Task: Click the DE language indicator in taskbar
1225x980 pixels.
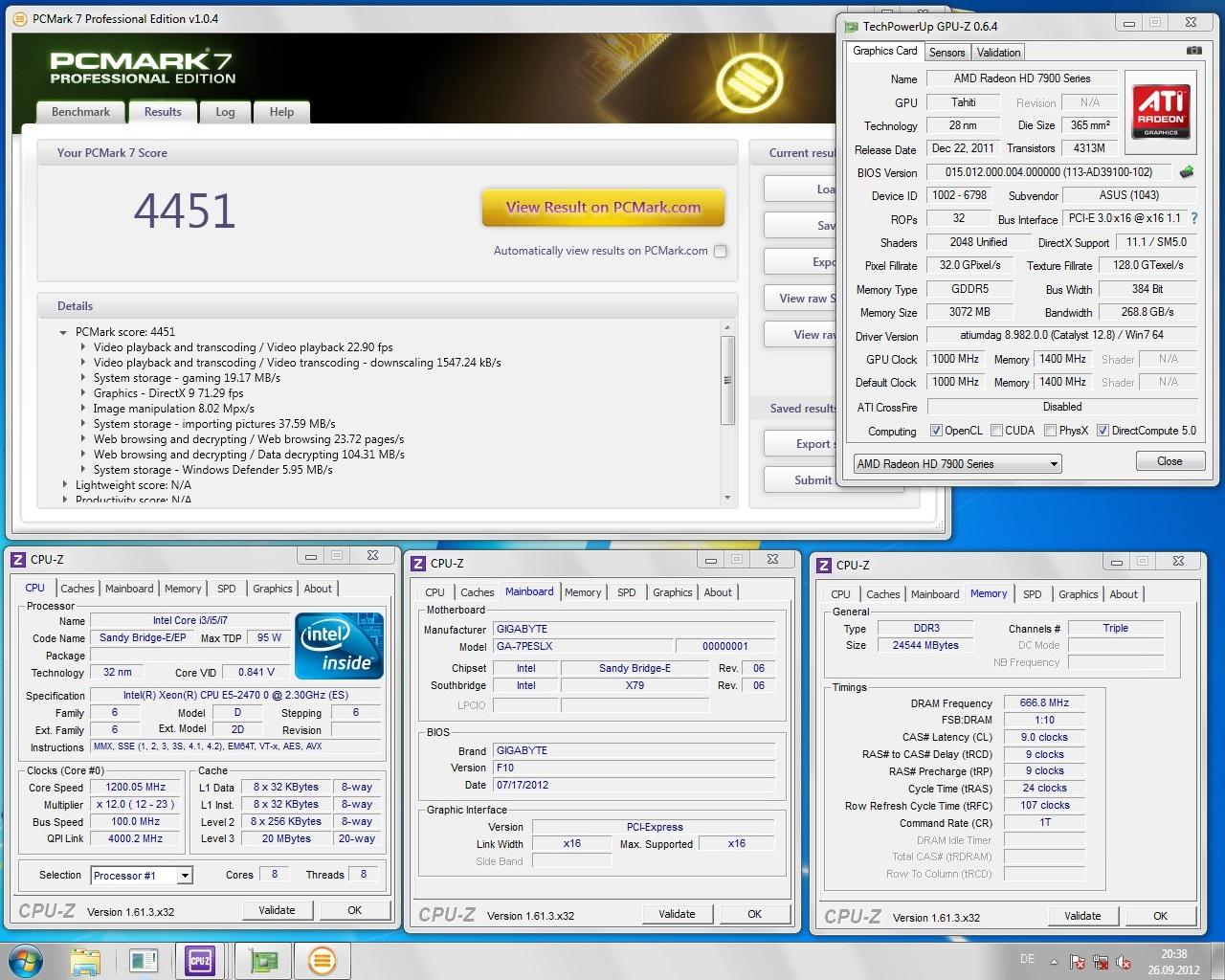Action: click(1027, 959)
